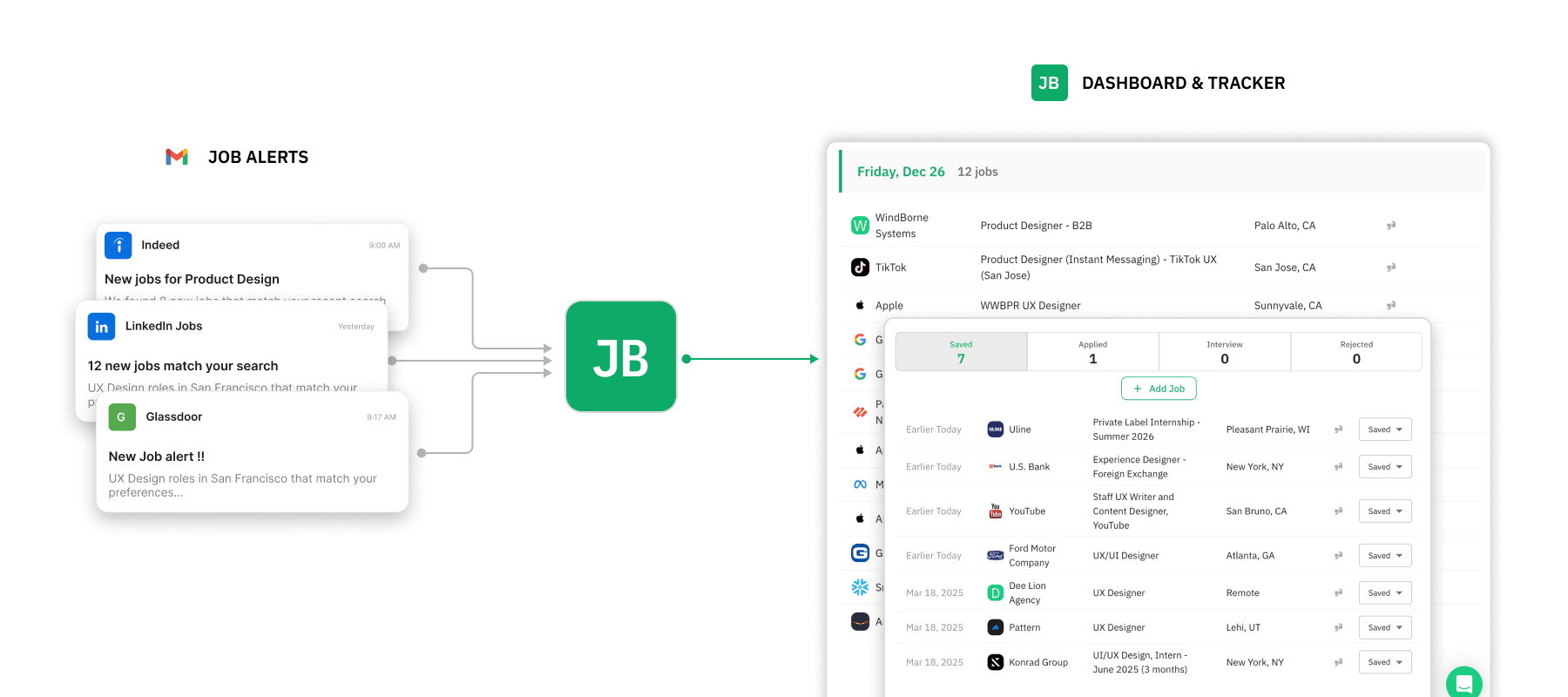Switch to the Applied 1 tab
The image size is (1568, 697).
[x=1093, y=352]
